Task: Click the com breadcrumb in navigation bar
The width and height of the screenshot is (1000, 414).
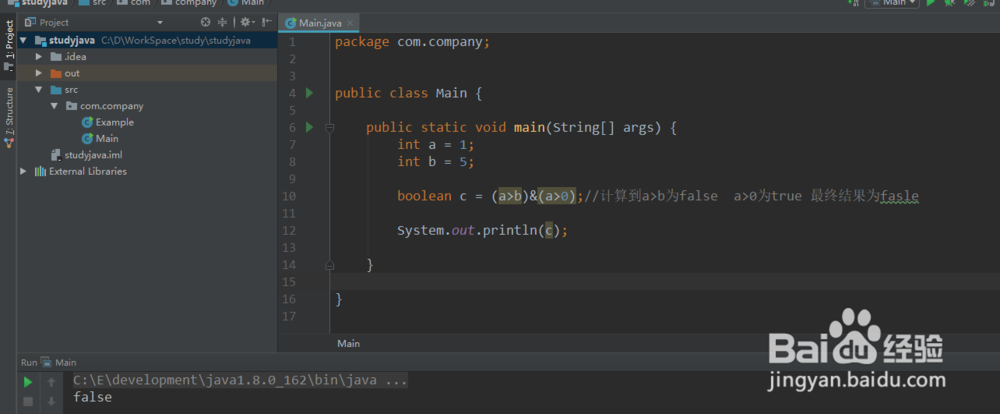Action: coord(133,3)
